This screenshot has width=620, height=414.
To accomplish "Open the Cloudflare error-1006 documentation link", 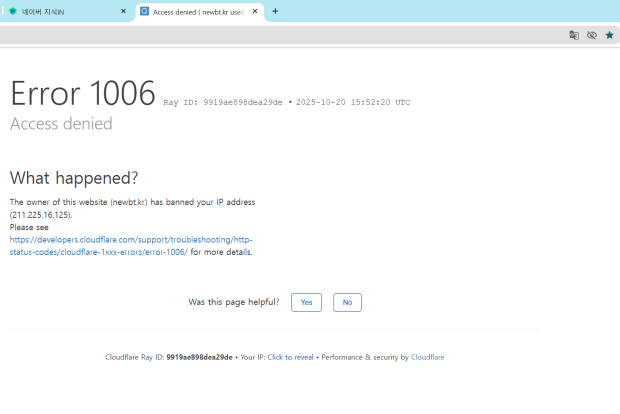I will pyautogui.click(x=131, y=246).
